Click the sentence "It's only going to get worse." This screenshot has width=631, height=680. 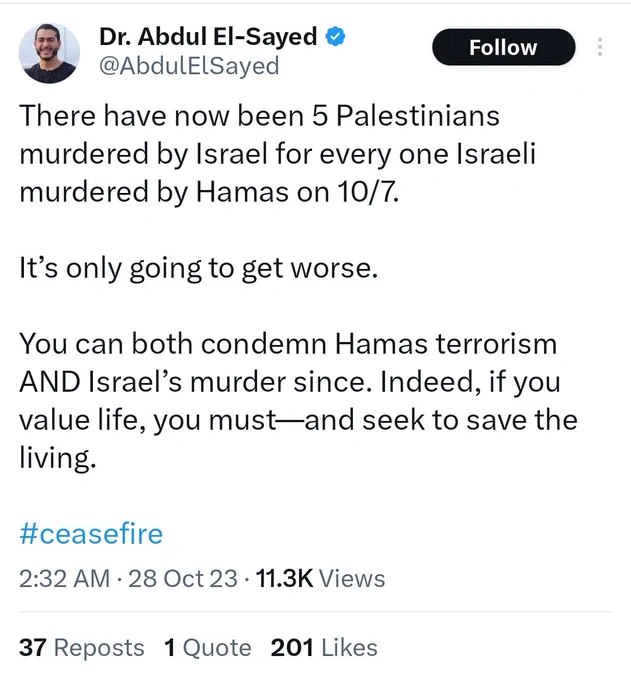click(199, 269)
